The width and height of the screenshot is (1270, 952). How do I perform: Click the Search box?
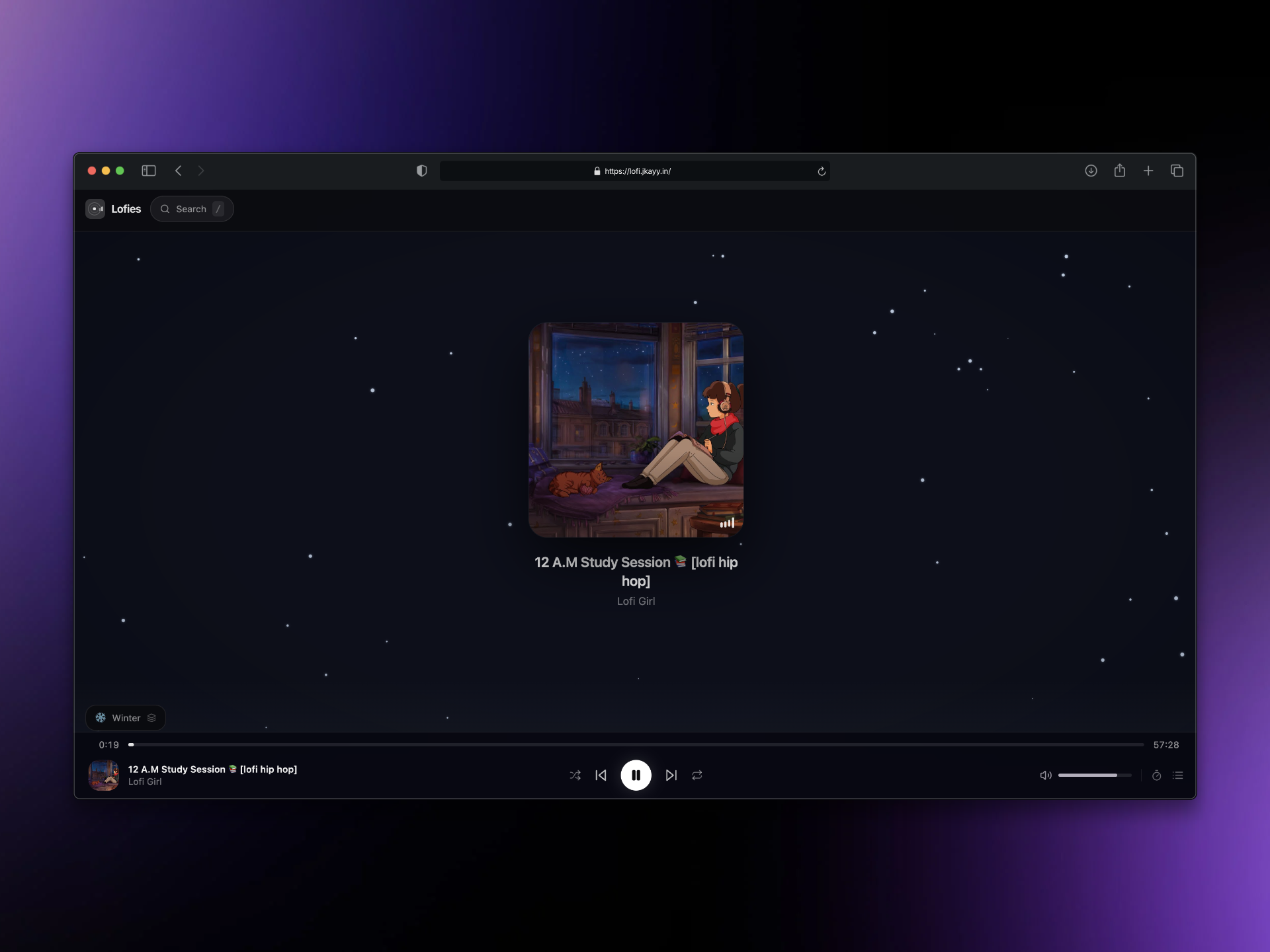[191, 209]
